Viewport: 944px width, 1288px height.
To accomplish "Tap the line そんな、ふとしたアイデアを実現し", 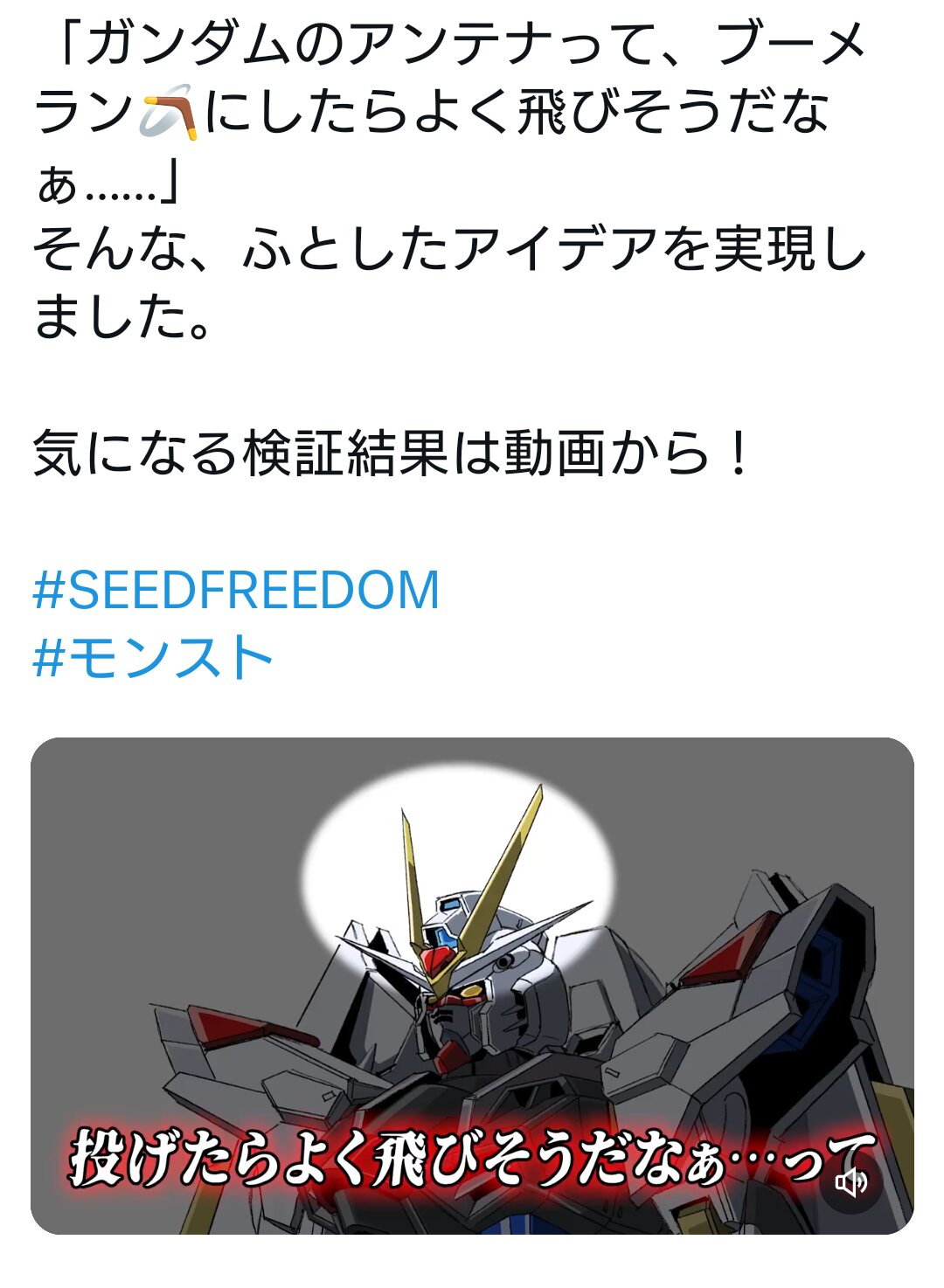I will (449, 249).
